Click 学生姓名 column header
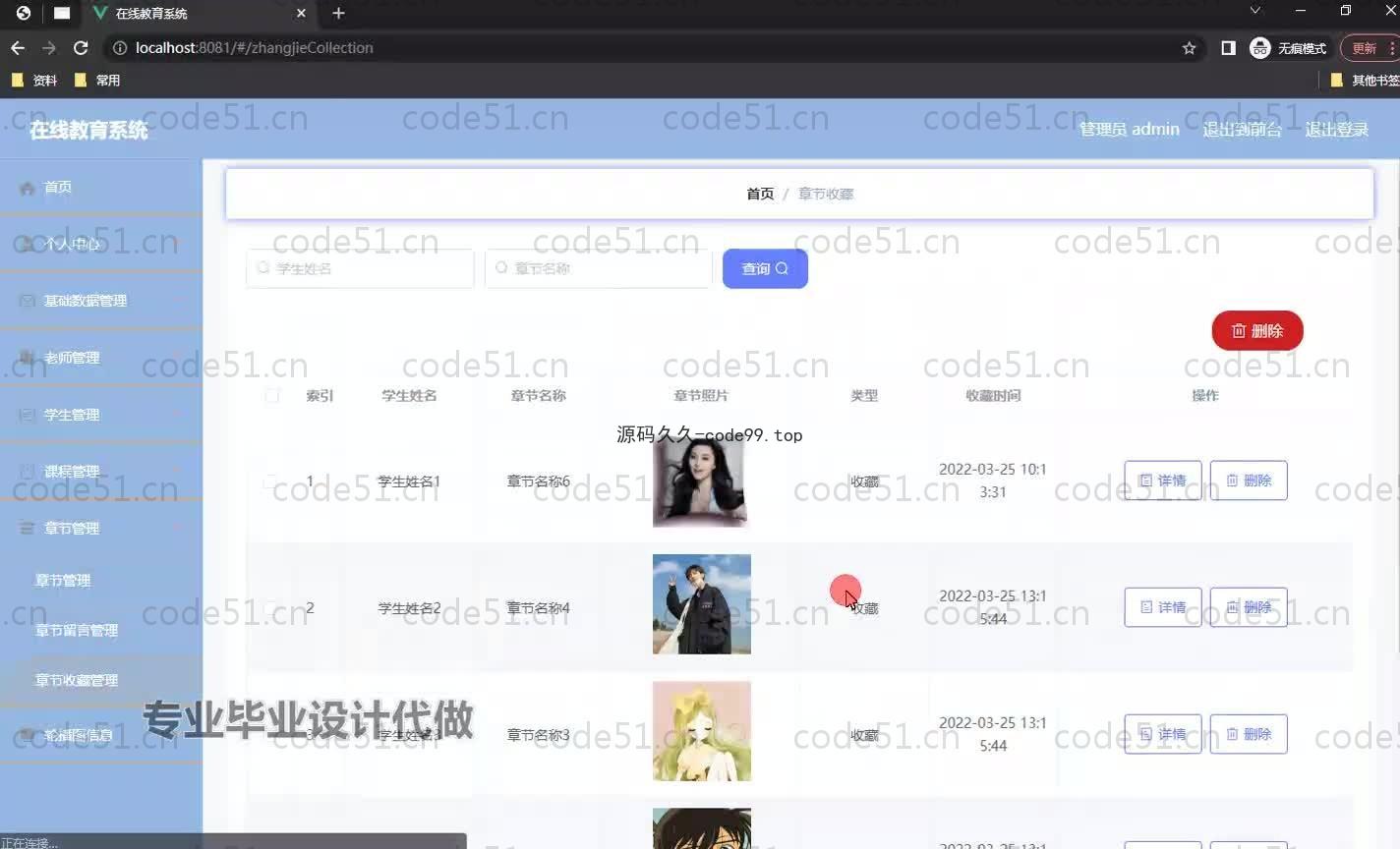Screen dimensions: 1400x849 [x=409, y=395]
